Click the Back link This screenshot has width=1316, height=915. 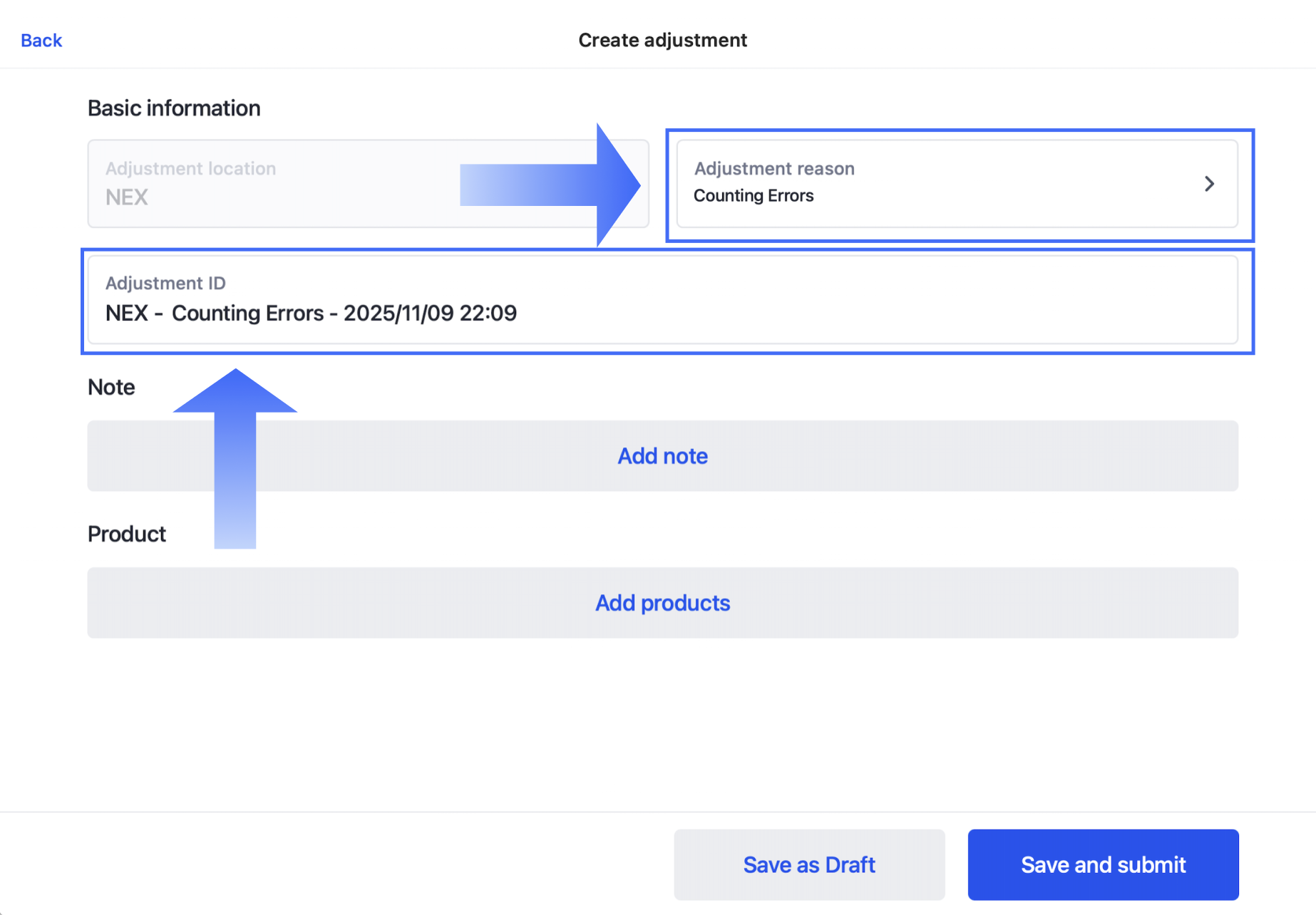pyautogui.click(x=41, y=41)
